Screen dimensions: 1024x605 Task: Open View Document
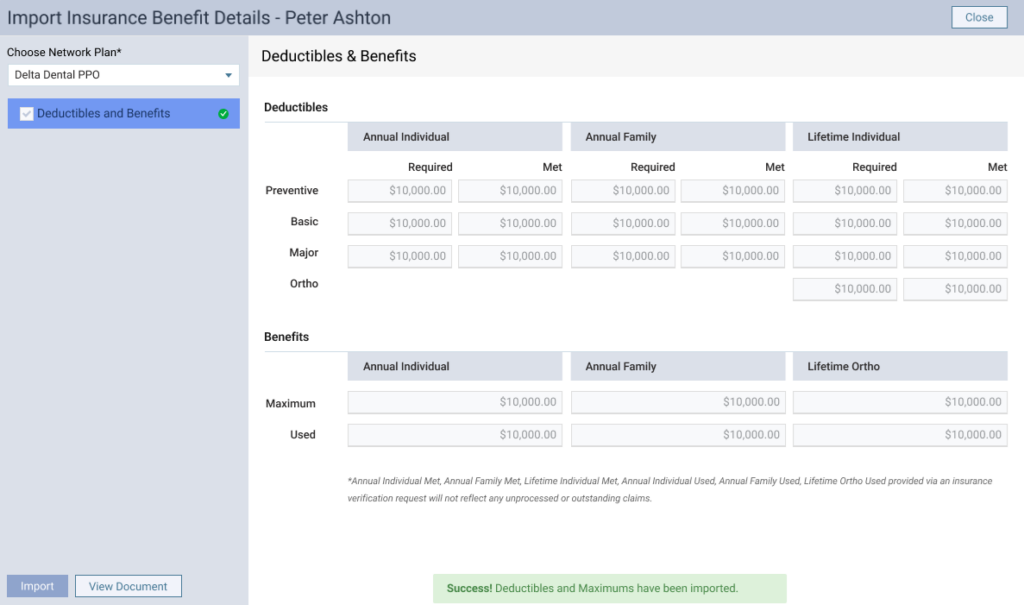128,586
